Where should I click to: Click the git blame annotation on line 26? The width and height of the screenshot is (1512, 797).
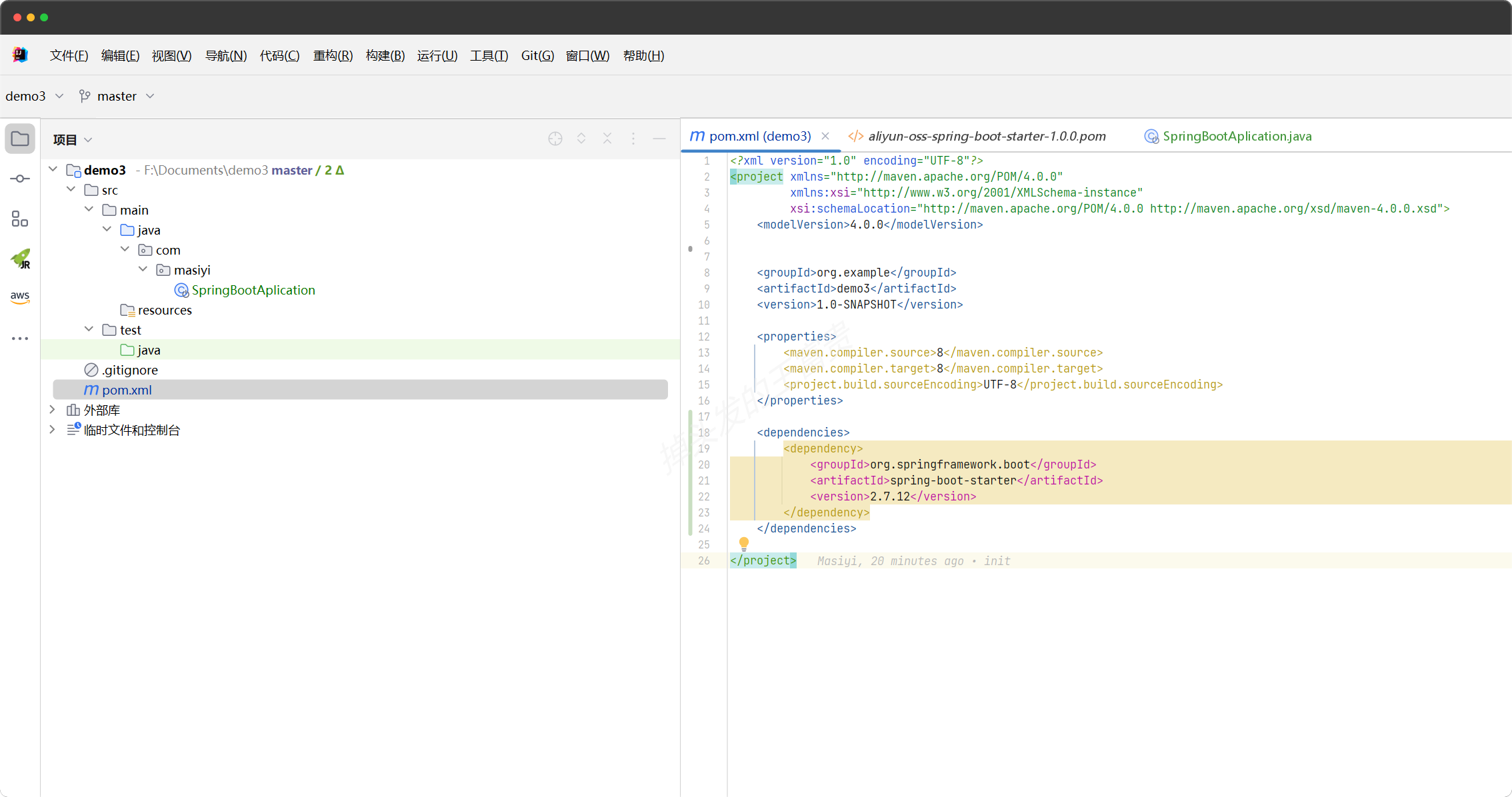tap(913, 561)
